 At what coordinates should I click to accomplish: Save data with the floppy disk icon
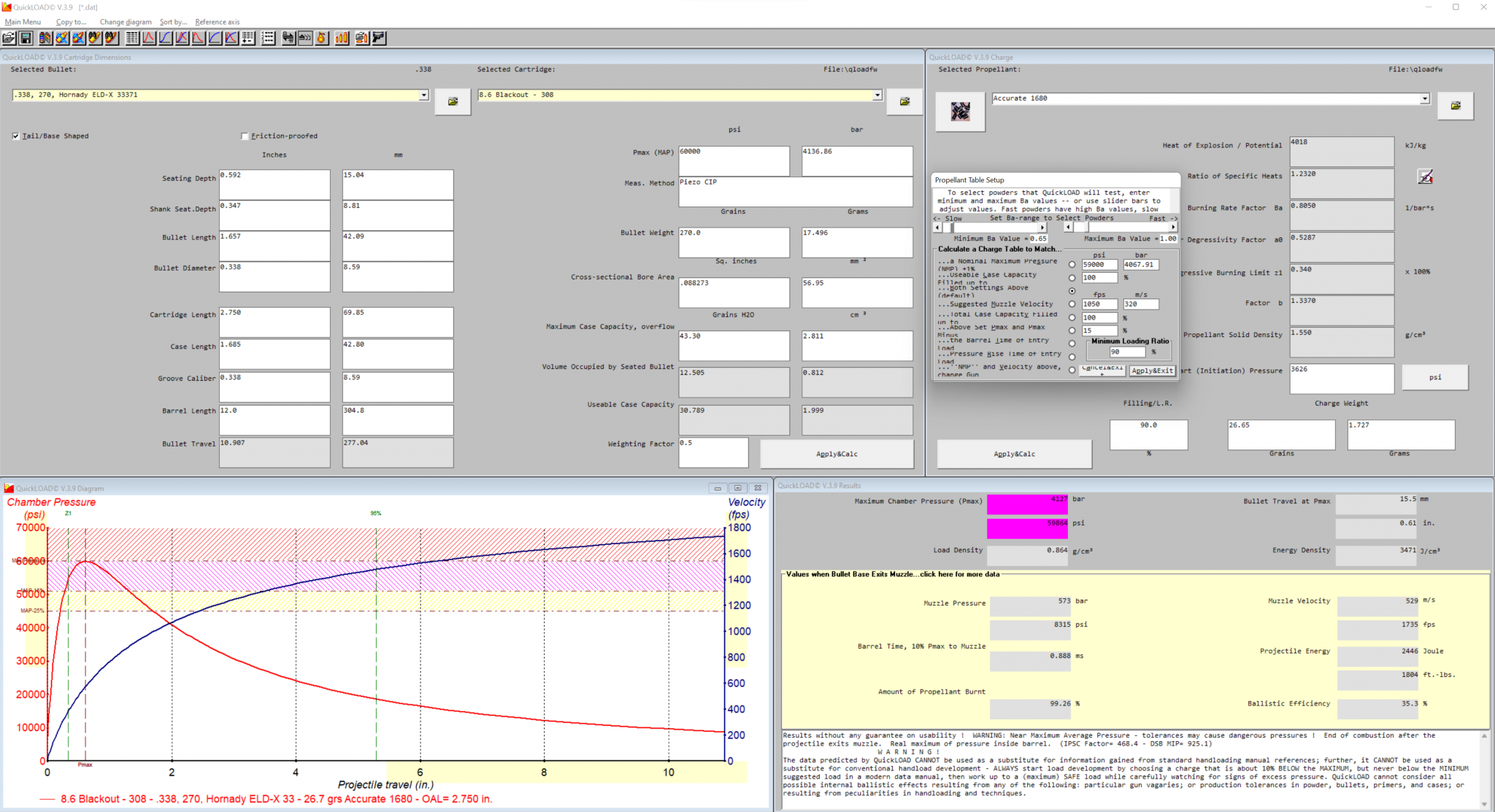click(x=26, y=38)
